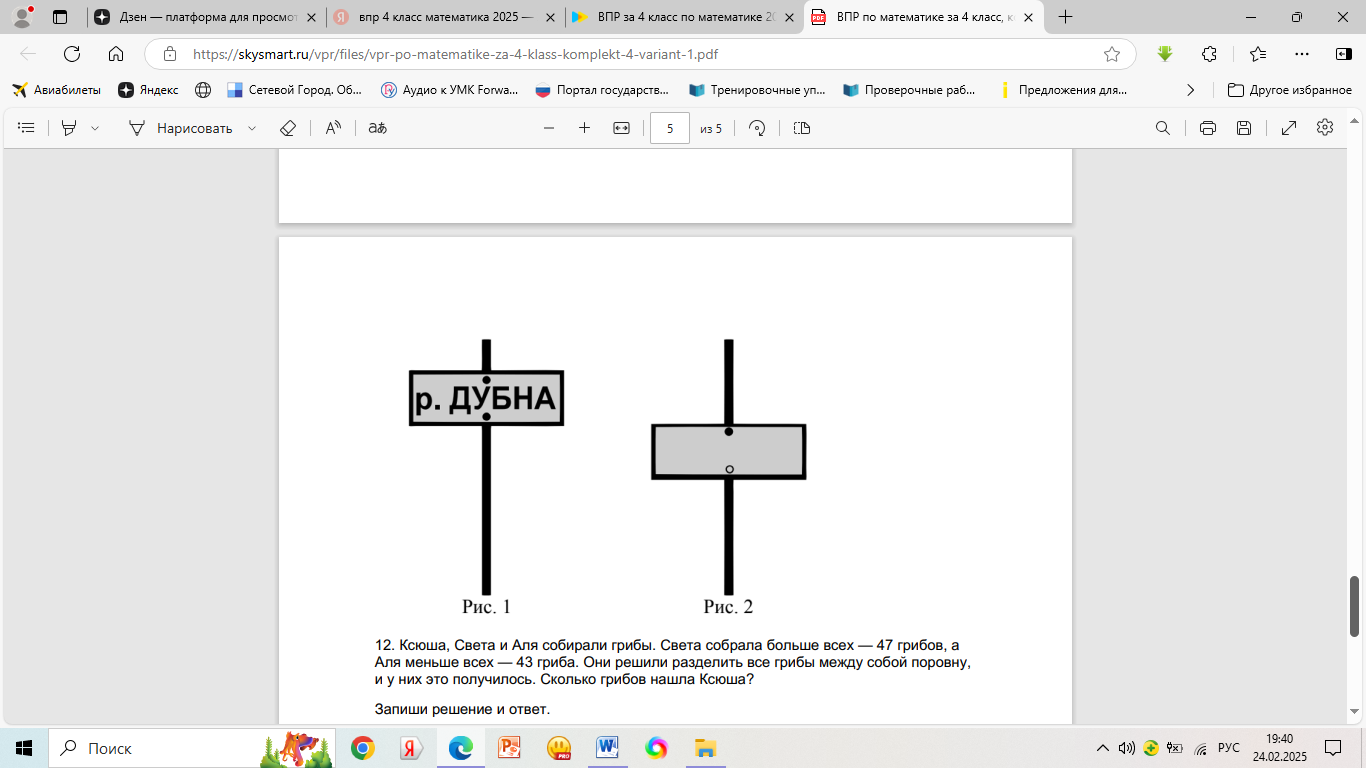Image resolution: width=1366 pixels, height=768 pixels.
Task: Open PowerPoint from the taskbar
Action: coord(509,748)
